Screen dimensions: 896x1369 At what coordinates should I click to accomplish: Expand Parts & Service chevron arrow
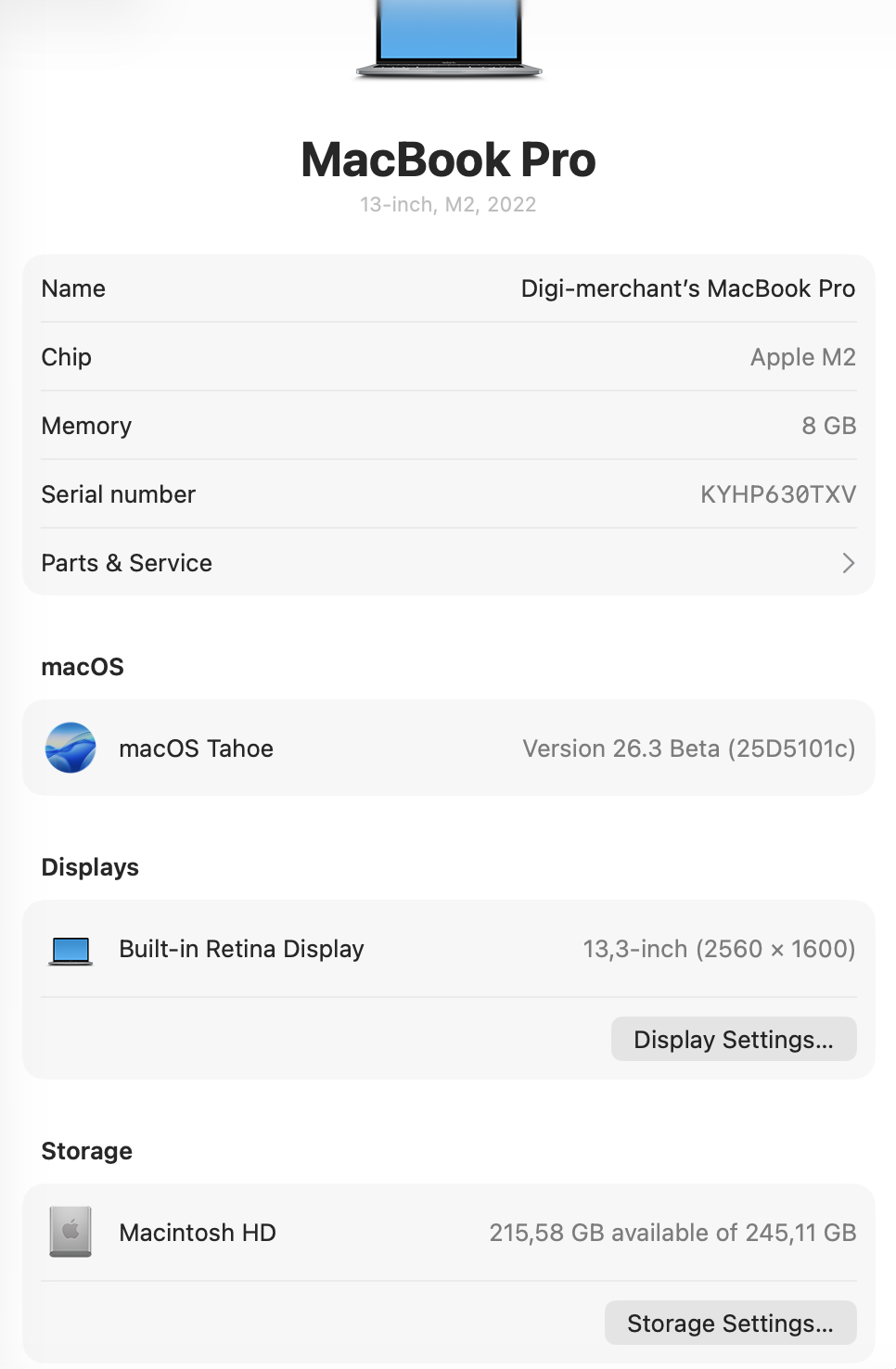point(848,563)
